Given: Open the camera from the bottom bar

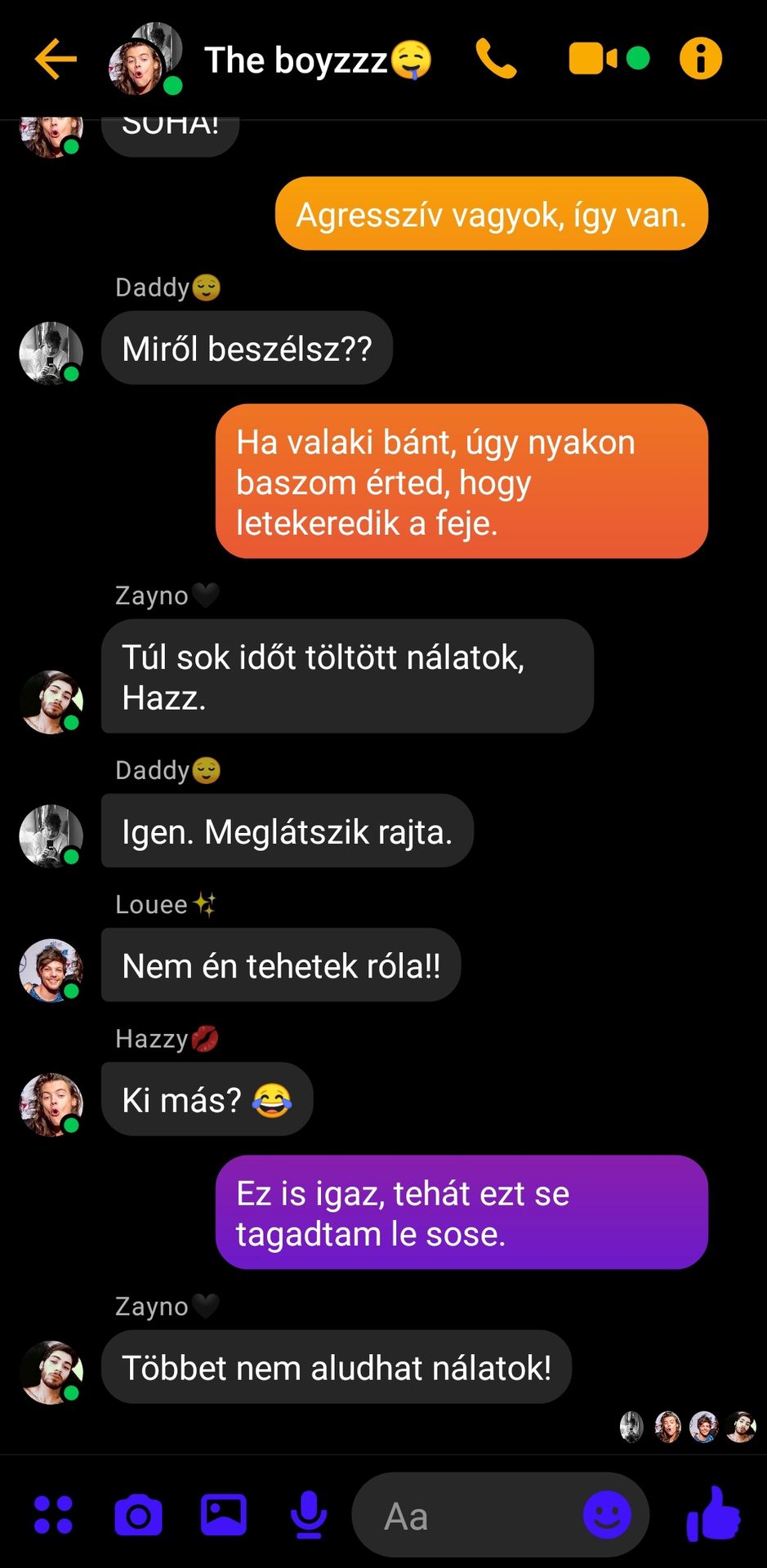Looking at the screenshot, I should click(138, 1516).
